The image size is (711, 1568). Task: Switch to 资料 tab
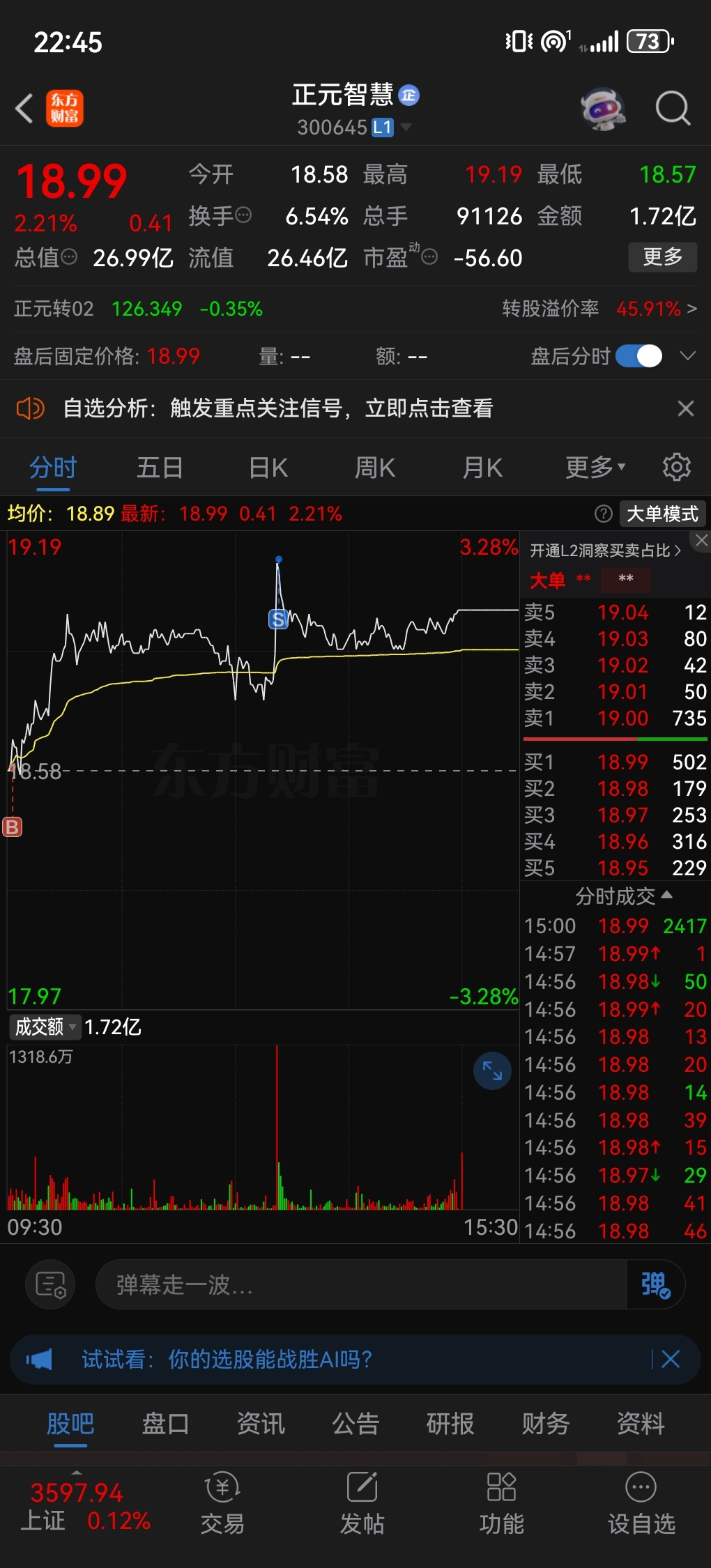[641, 1423]
